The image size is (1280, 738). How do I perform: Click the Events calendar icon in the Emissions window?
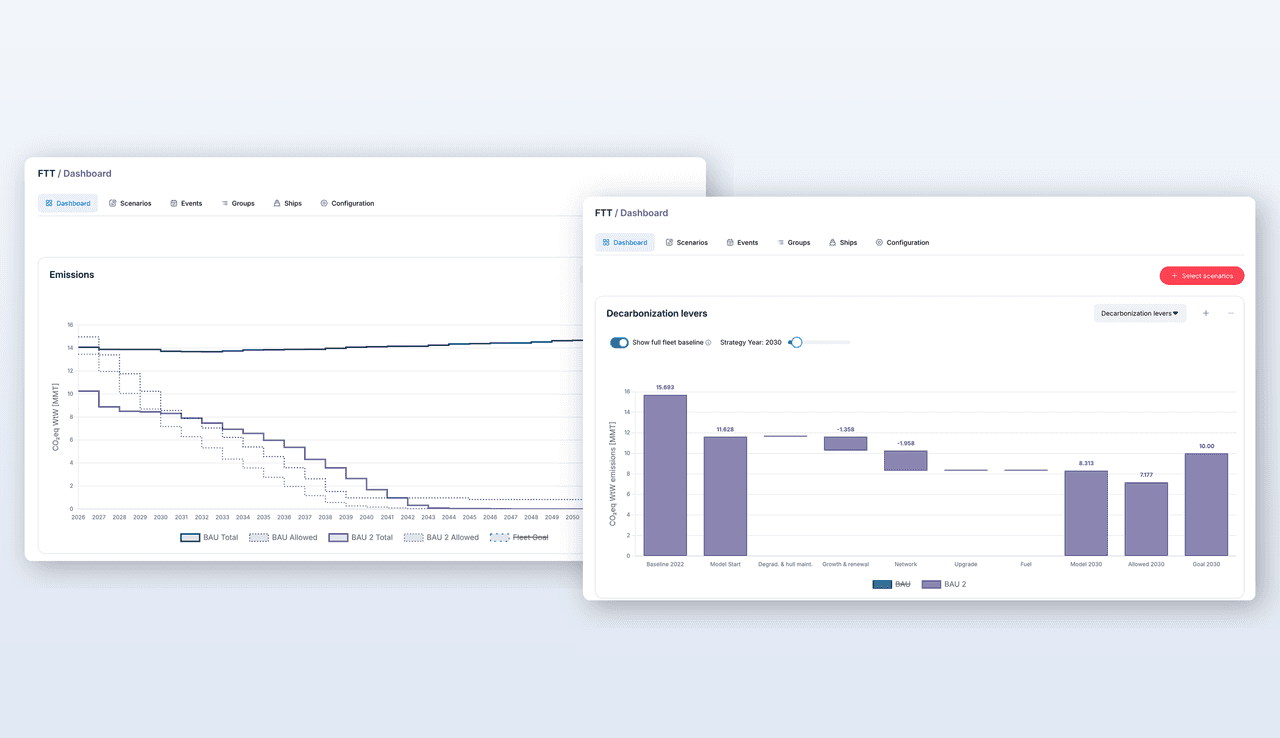click(174, 203)
